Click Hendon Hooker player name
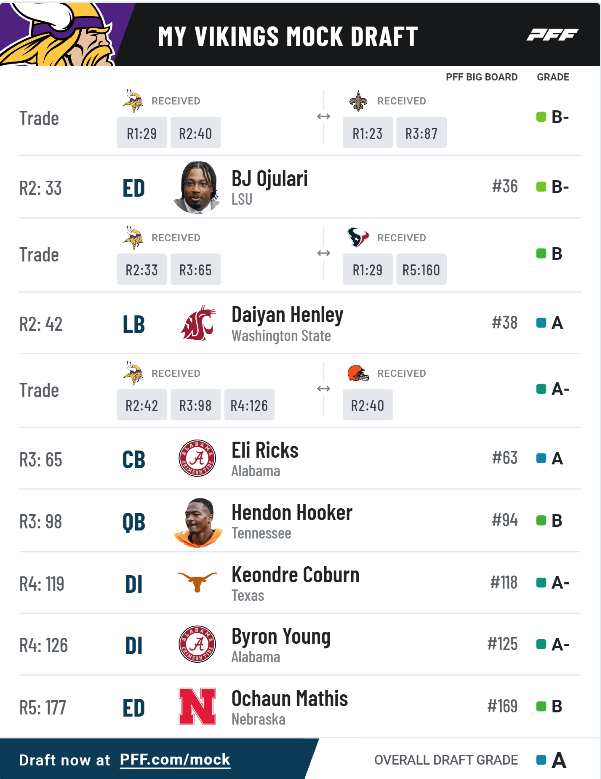 click(291, 513)
